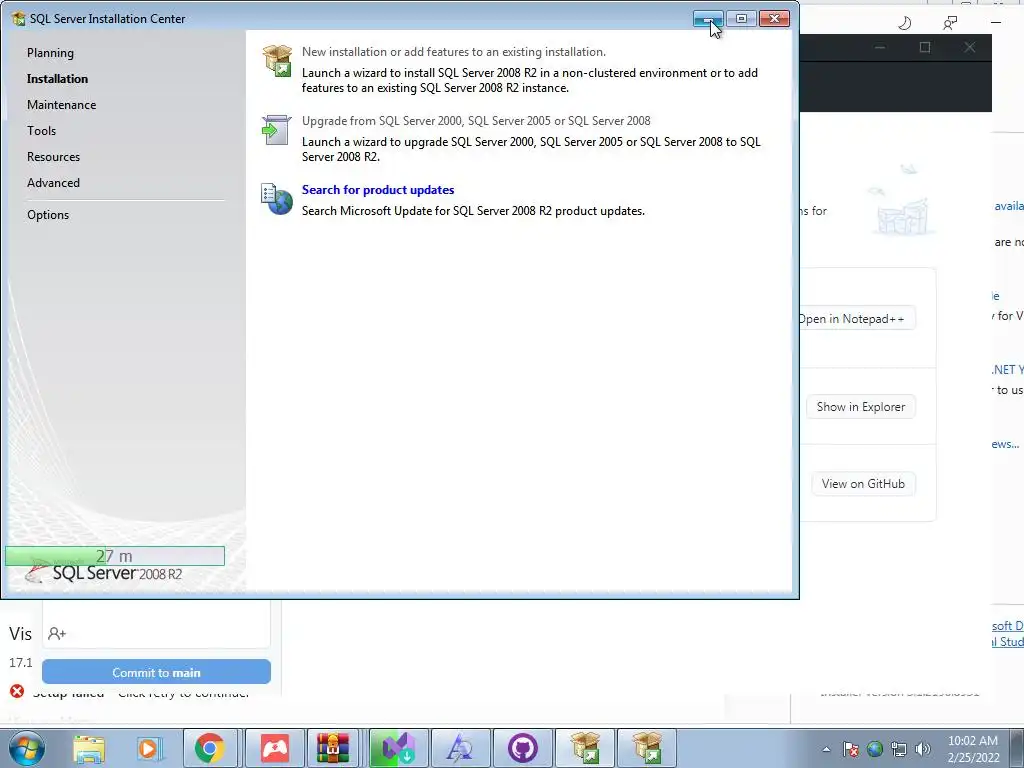This screenshot has width=1024, height=768.
Task: Click the globe icon in system tray
Action: pyautogui.click(x=875, y=749)
